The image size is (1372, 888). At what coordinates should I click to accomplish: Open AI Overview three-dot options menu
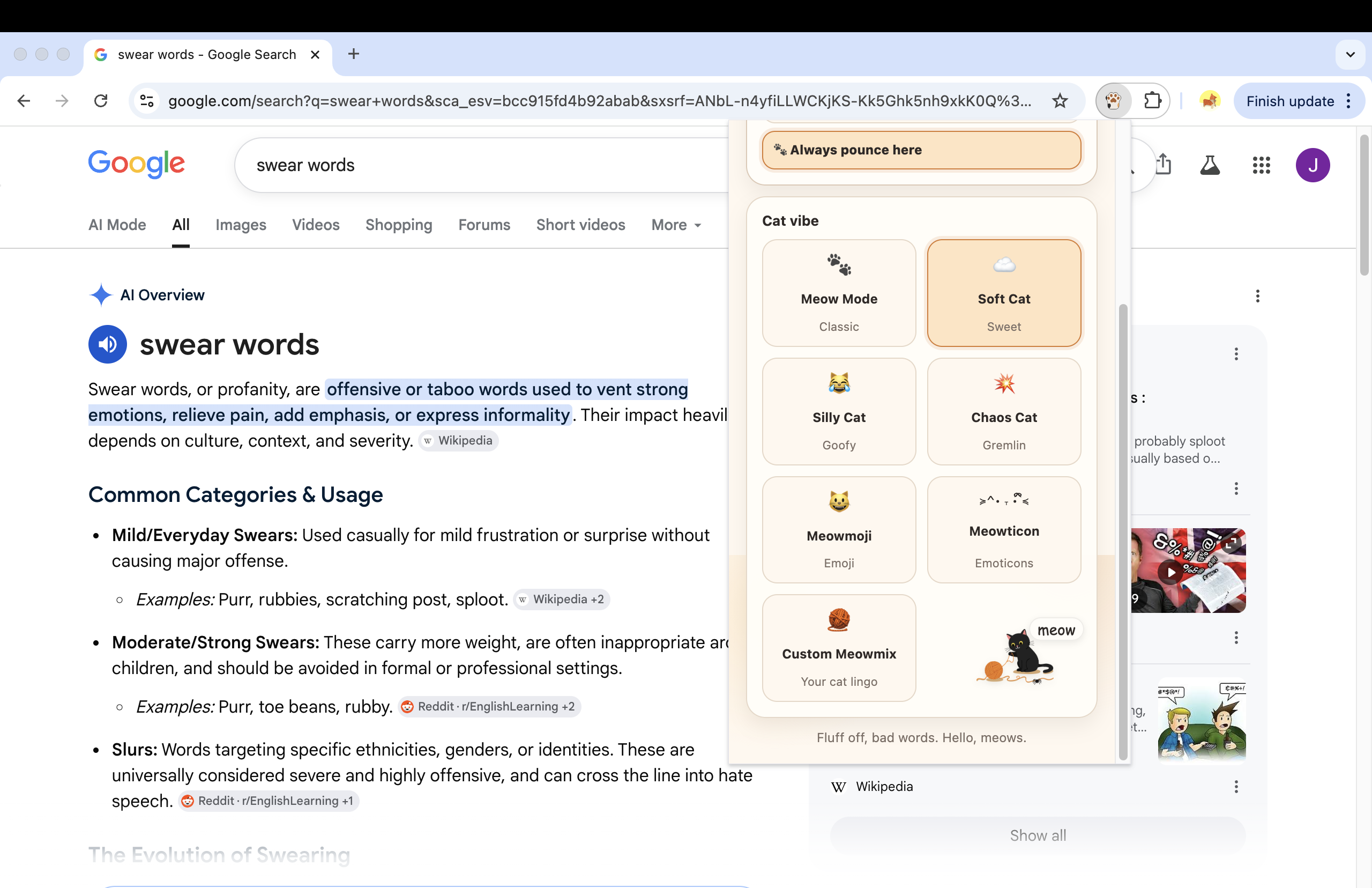click(x=1257, y=297)
